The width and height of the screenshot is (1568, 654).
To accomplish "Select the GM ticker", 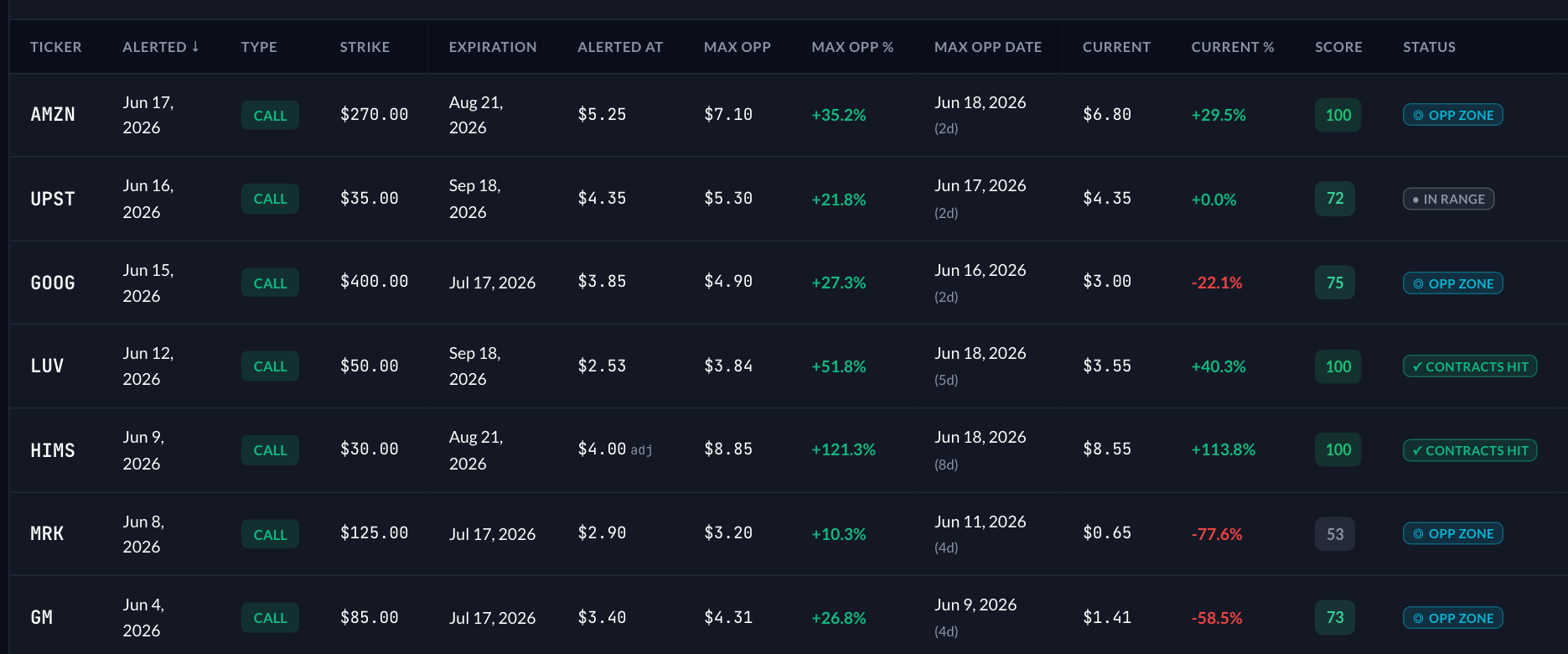I will click(x=42, y=617).
